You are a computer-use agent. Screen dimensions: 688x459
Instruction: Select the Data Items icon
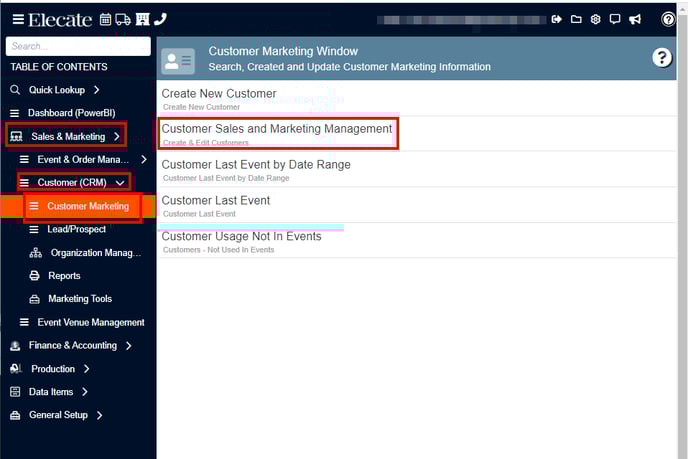click(x=15, y=392)
